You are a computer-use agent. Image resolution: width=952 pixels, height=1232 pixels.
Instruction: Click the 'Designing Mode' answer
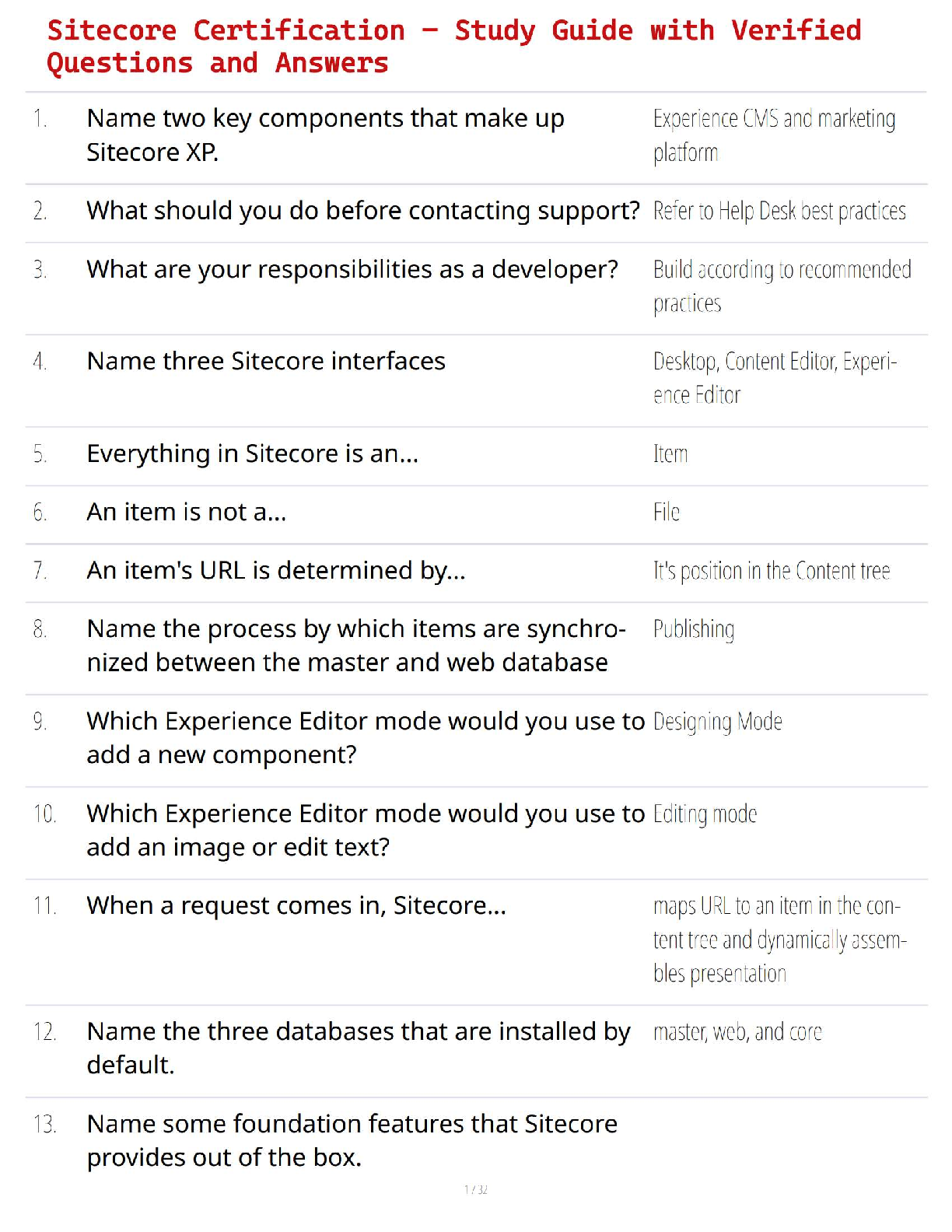click(717, 721)
